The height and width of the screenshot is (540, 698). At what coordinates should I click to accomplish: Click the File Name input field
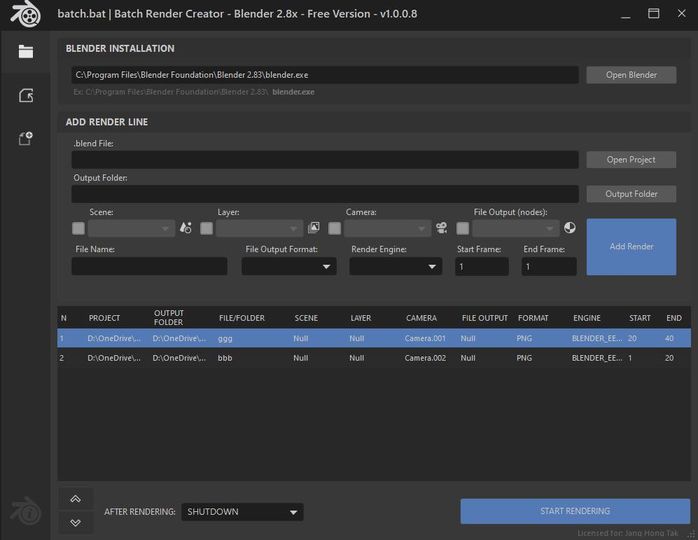(150, 266)
